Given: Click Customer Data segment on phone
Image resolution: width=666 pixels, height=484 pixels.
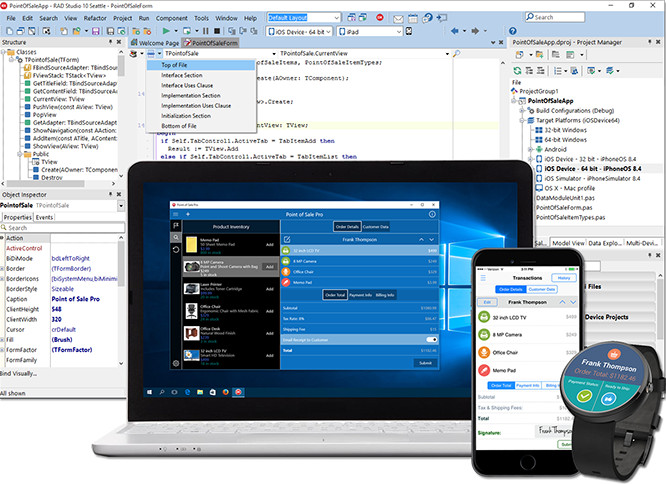Looking at the screenshot, I should coord(542,290).
